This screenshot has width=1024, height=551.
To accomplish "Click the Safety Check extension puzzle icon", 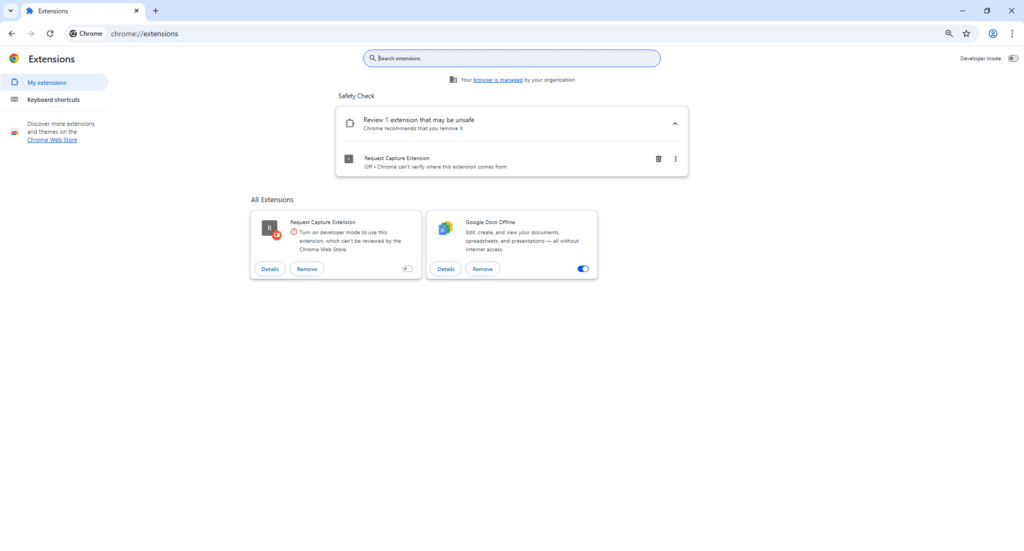I will 350,123.
